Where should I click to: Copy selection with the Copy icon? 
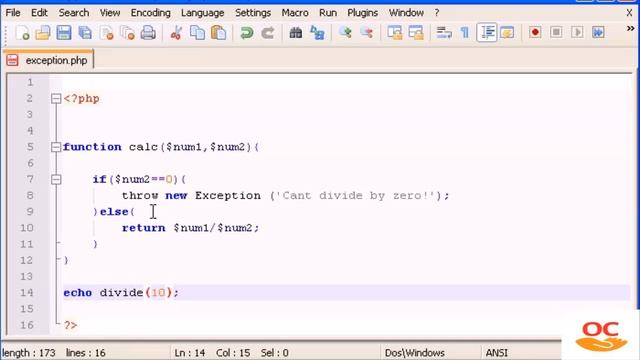198,33
